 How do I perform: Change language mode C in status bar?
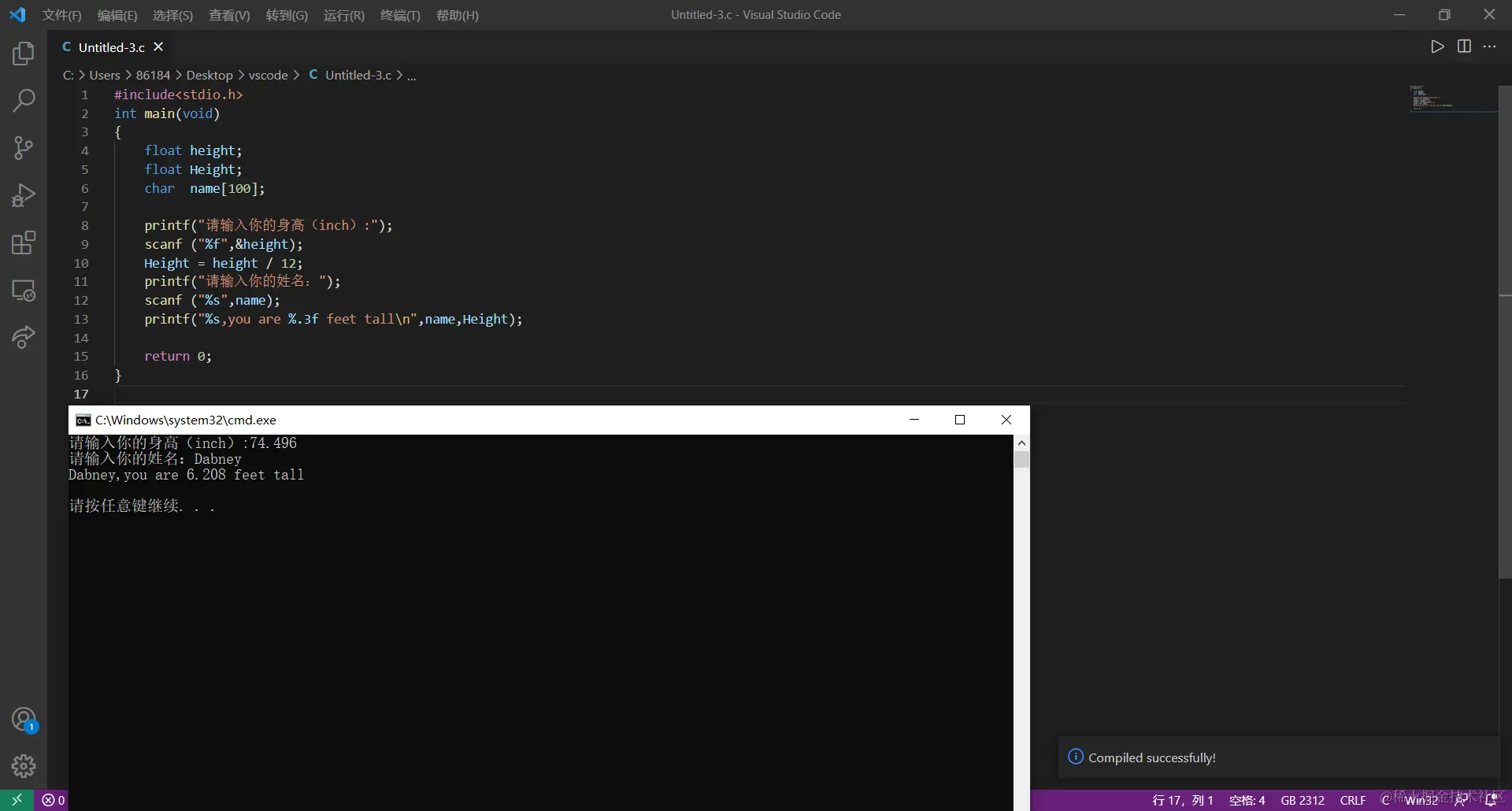pyautogui.click(x=1385, y=800)
